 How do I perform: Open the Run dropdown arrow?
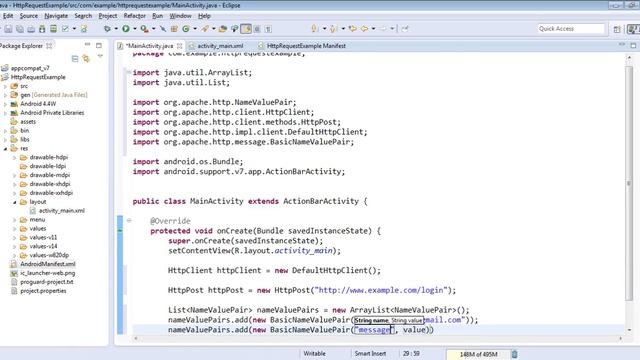point(134,29)
